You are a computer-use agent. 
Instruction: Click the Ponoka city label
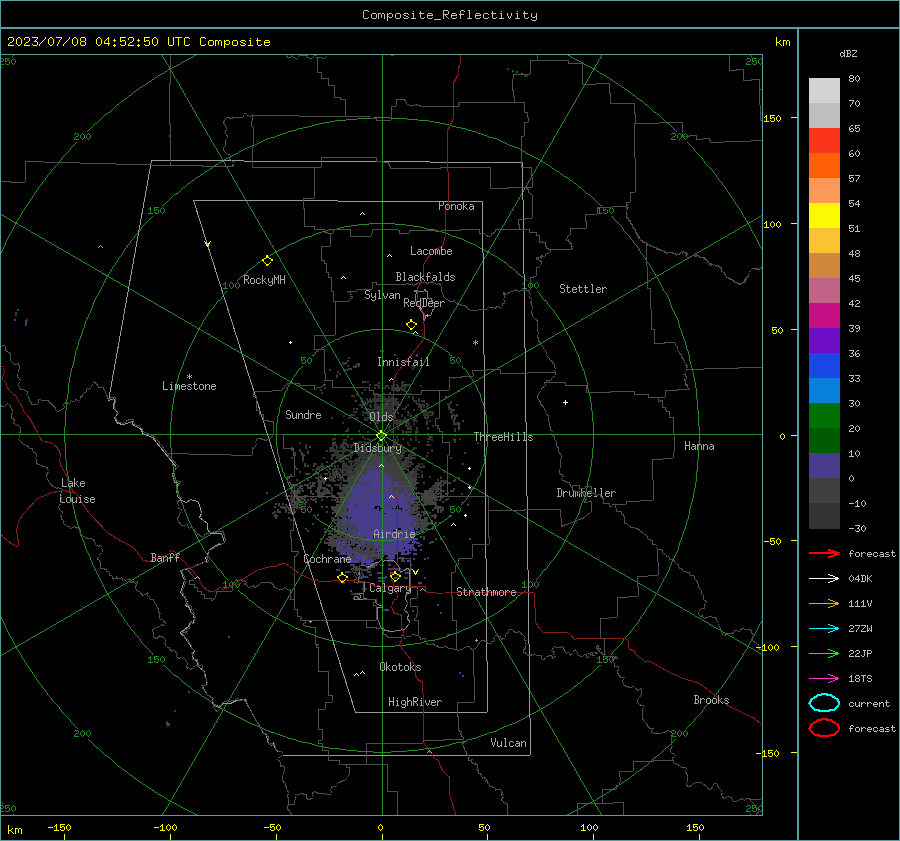456,206
